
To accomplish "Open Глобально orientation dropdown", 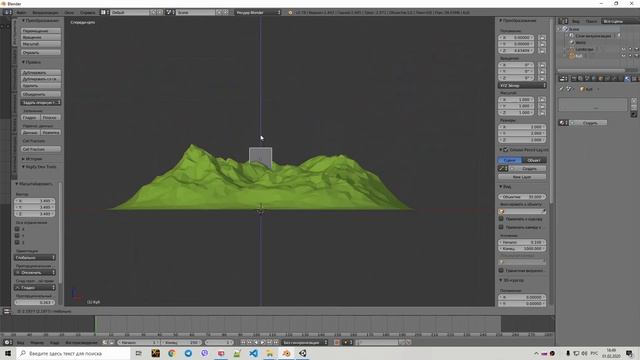I will pyautogui.click(x=35, y=258).
